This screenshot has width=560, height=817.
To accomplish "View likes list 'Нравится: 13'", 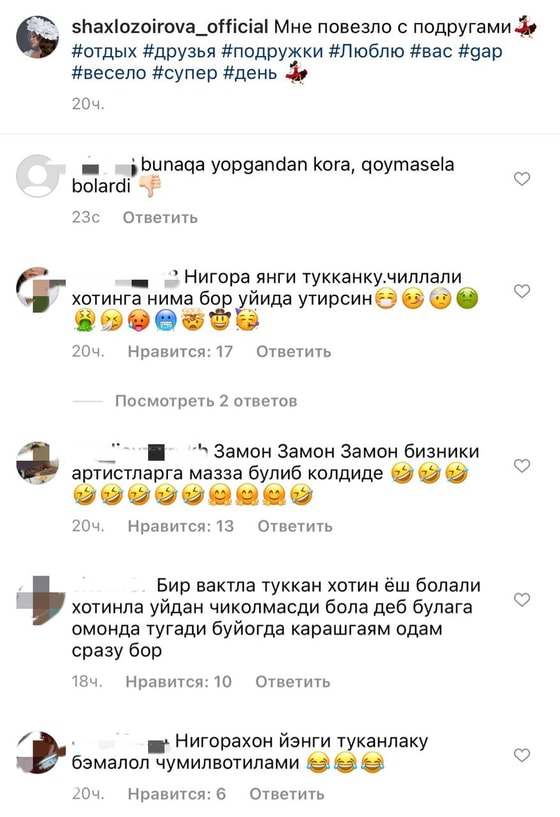I will coord(181,526).
